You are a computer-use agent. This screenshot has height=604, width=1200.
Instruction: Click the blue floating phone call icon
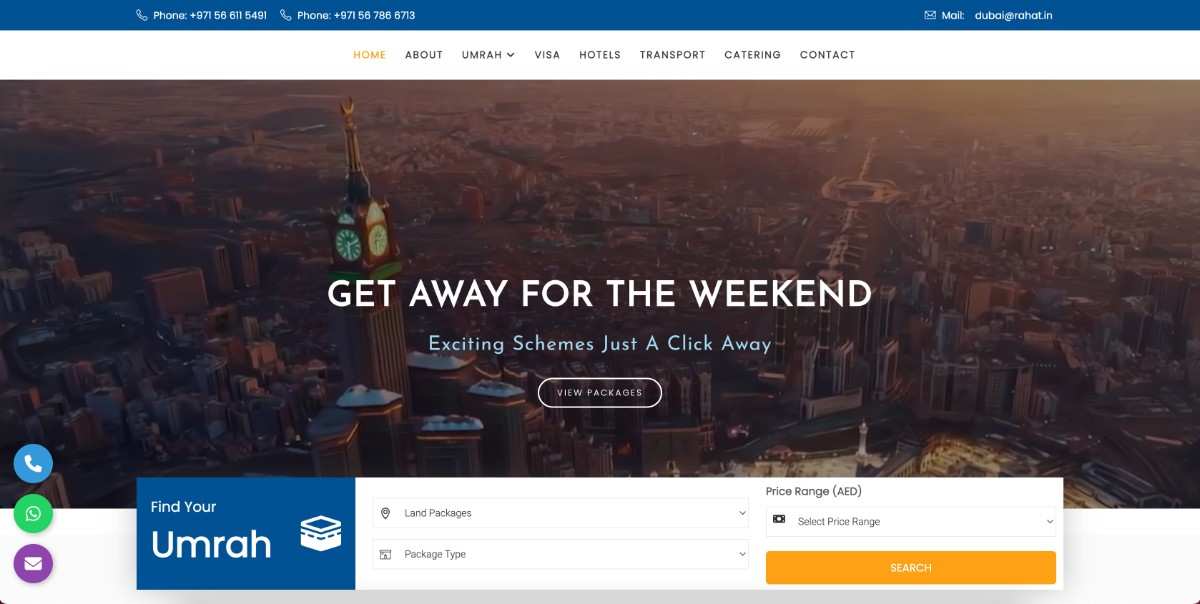[33, 464]
